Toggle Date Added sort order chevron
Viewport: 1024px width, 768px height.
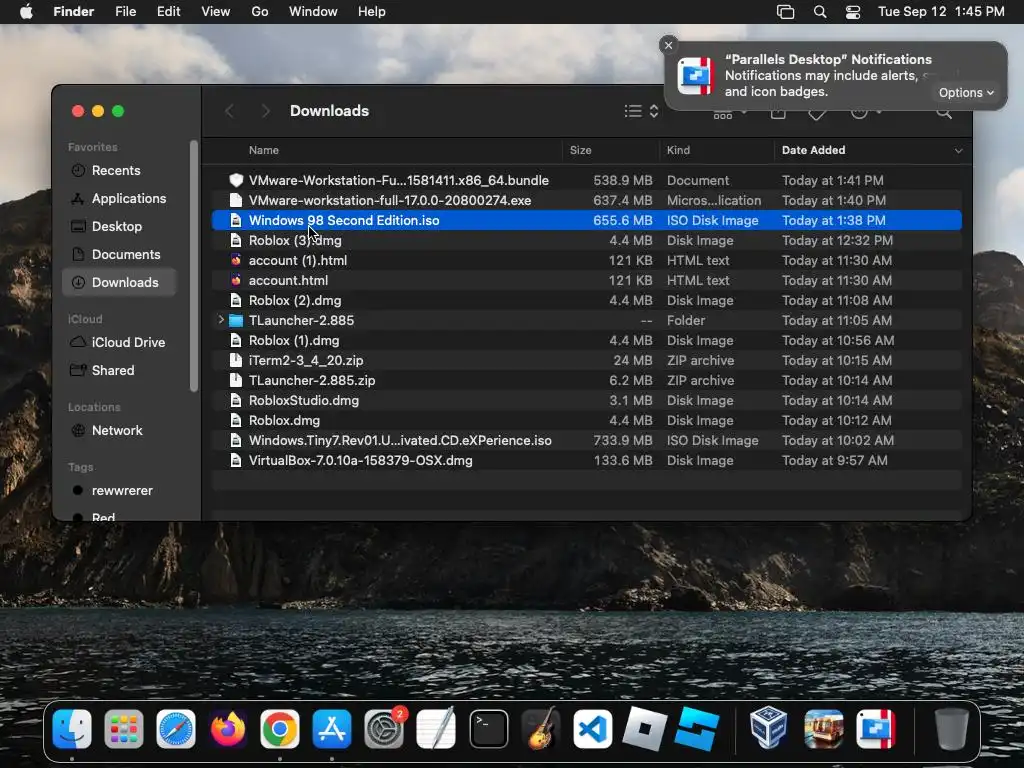[959, 151]
